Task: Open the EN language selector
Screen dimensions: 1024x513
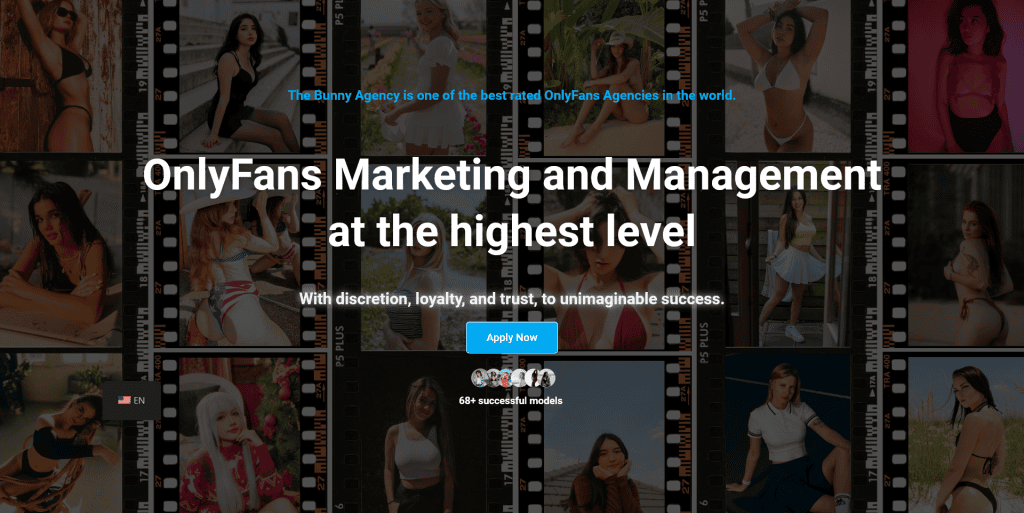Action: pos(131,400)
